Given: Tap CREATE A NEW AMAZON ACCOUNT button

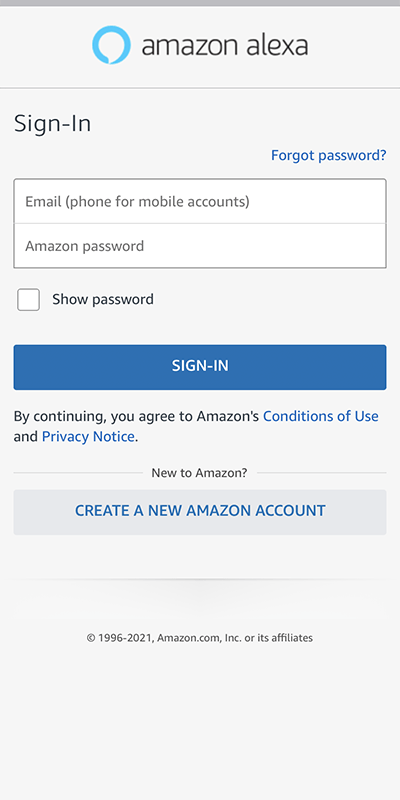Looking at the screenshot, I should (x=200, y=512).
